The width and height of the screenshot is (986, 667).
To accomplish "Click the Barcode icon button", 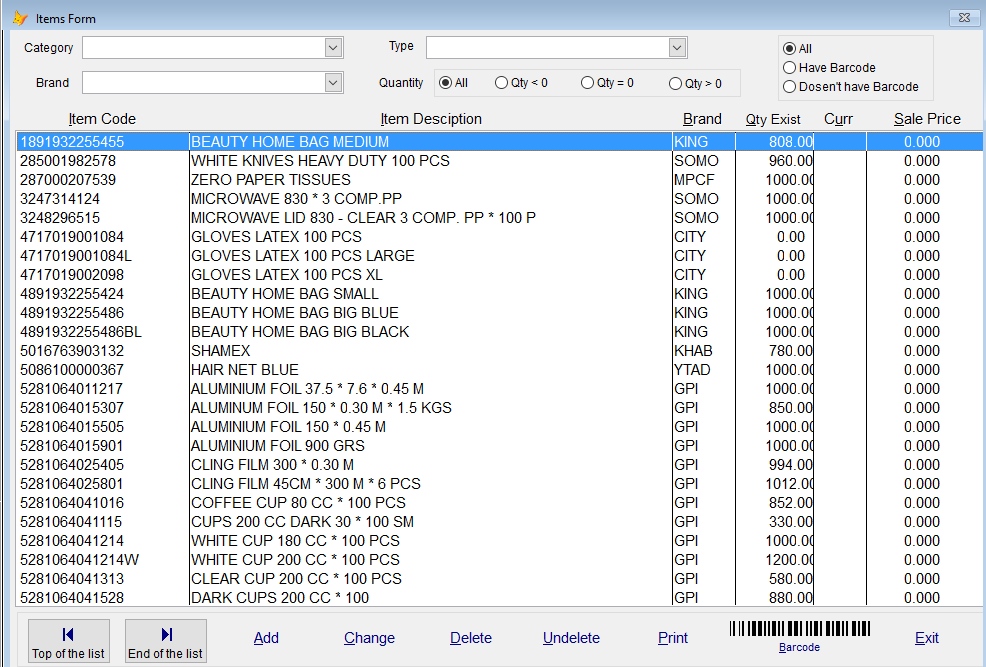I will pos(799,636).
